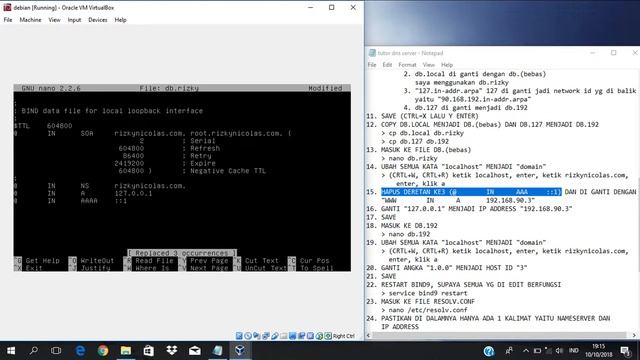
Task: Open the Action Center notifications icon
Action: point(626,351)
